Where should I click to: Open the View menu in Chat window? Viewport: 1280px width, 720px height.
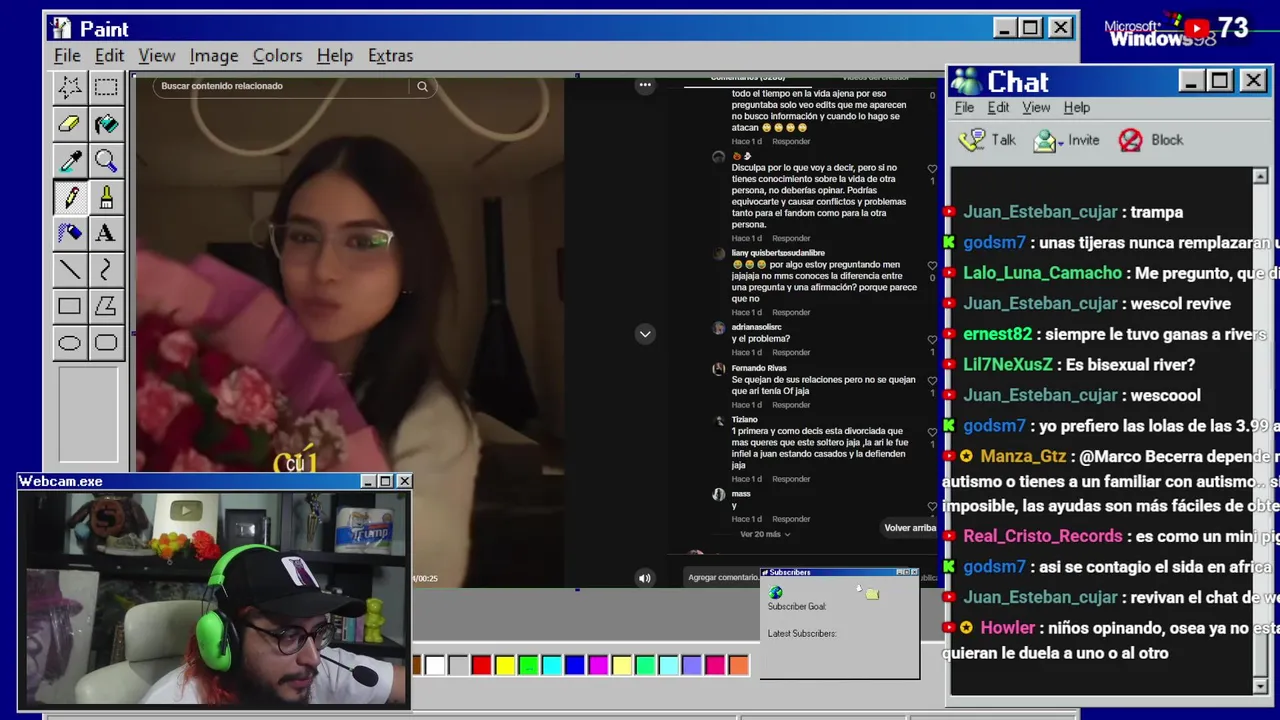tap(1036, 108)
